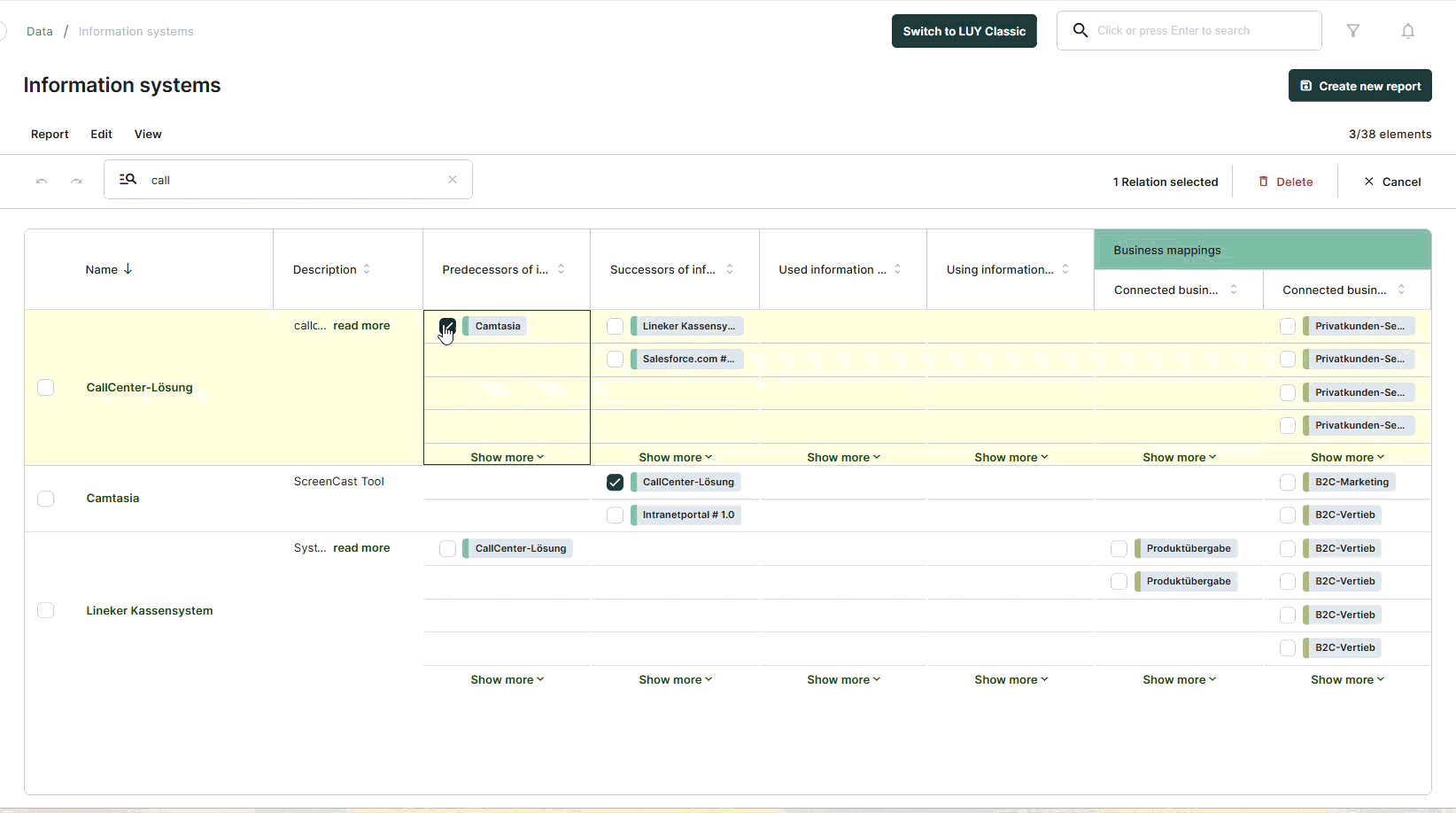Click the table filter search icon
Image resolution: width=1456 pixels, height=813 pixels.
click(x=128, y=180)
